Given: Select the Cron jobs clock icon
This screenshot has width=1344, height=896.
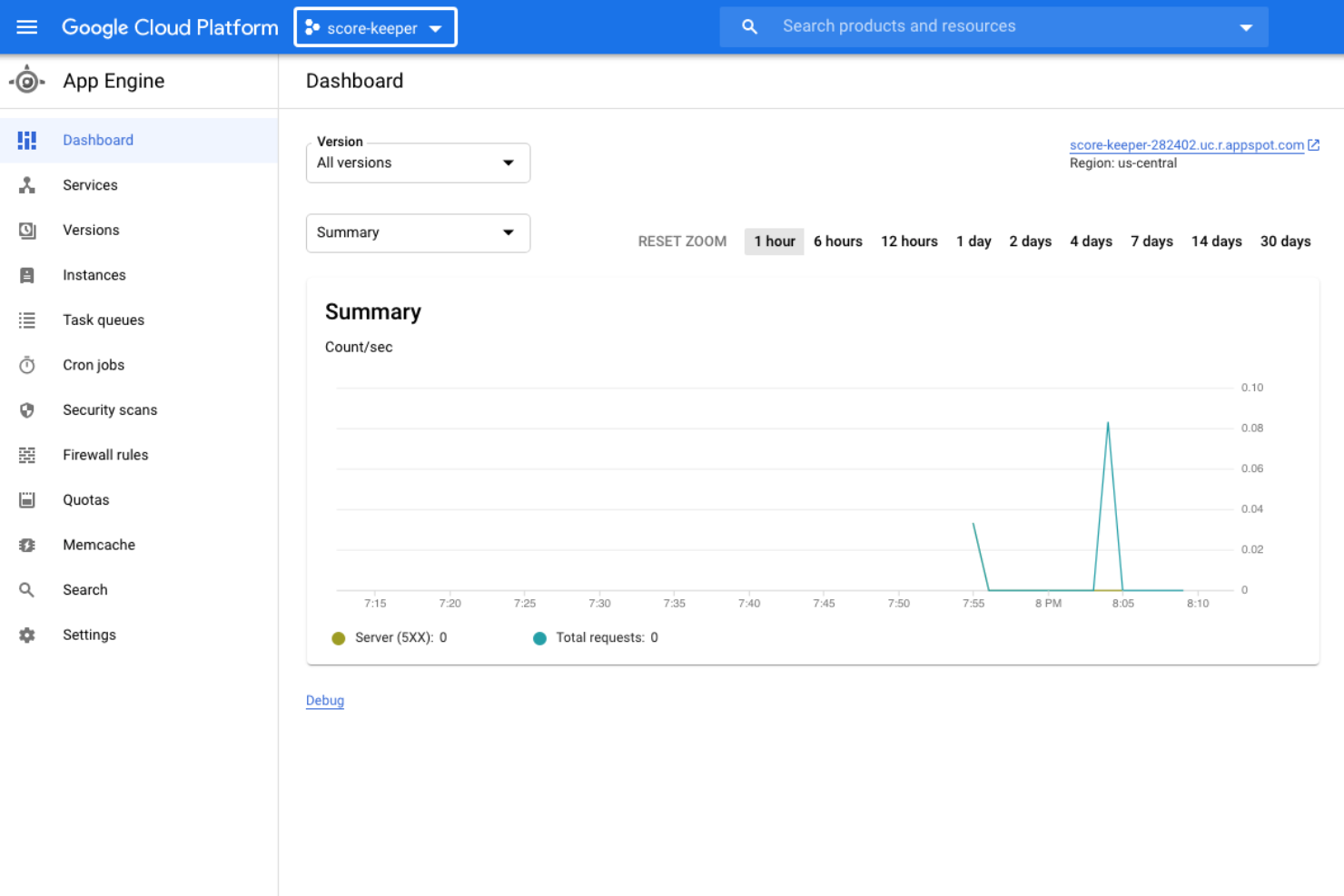Looking at the screenshot, I should (x=27, y=365).
